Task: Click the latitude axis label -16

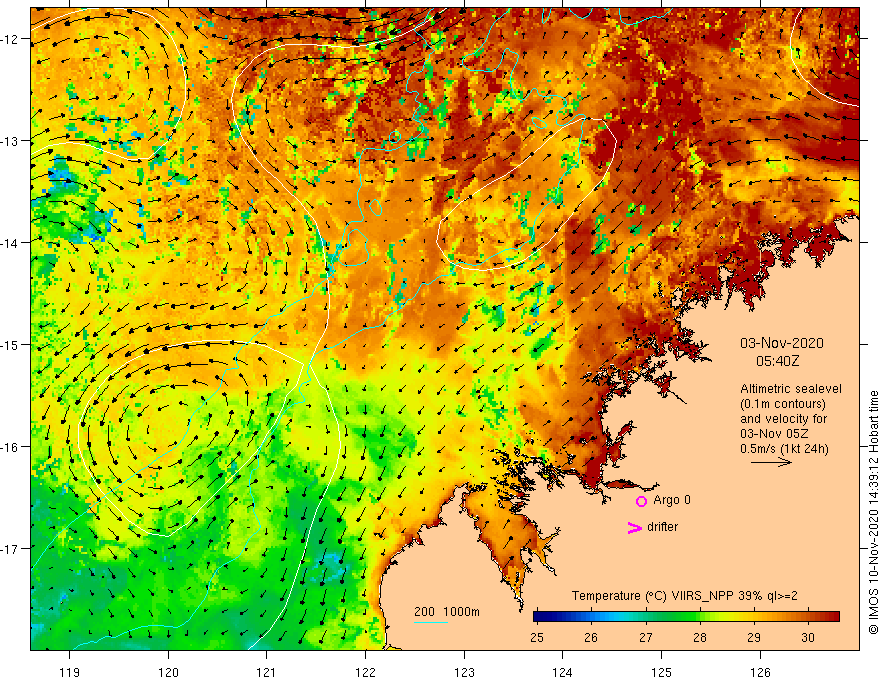Action: tap(9, 447)
